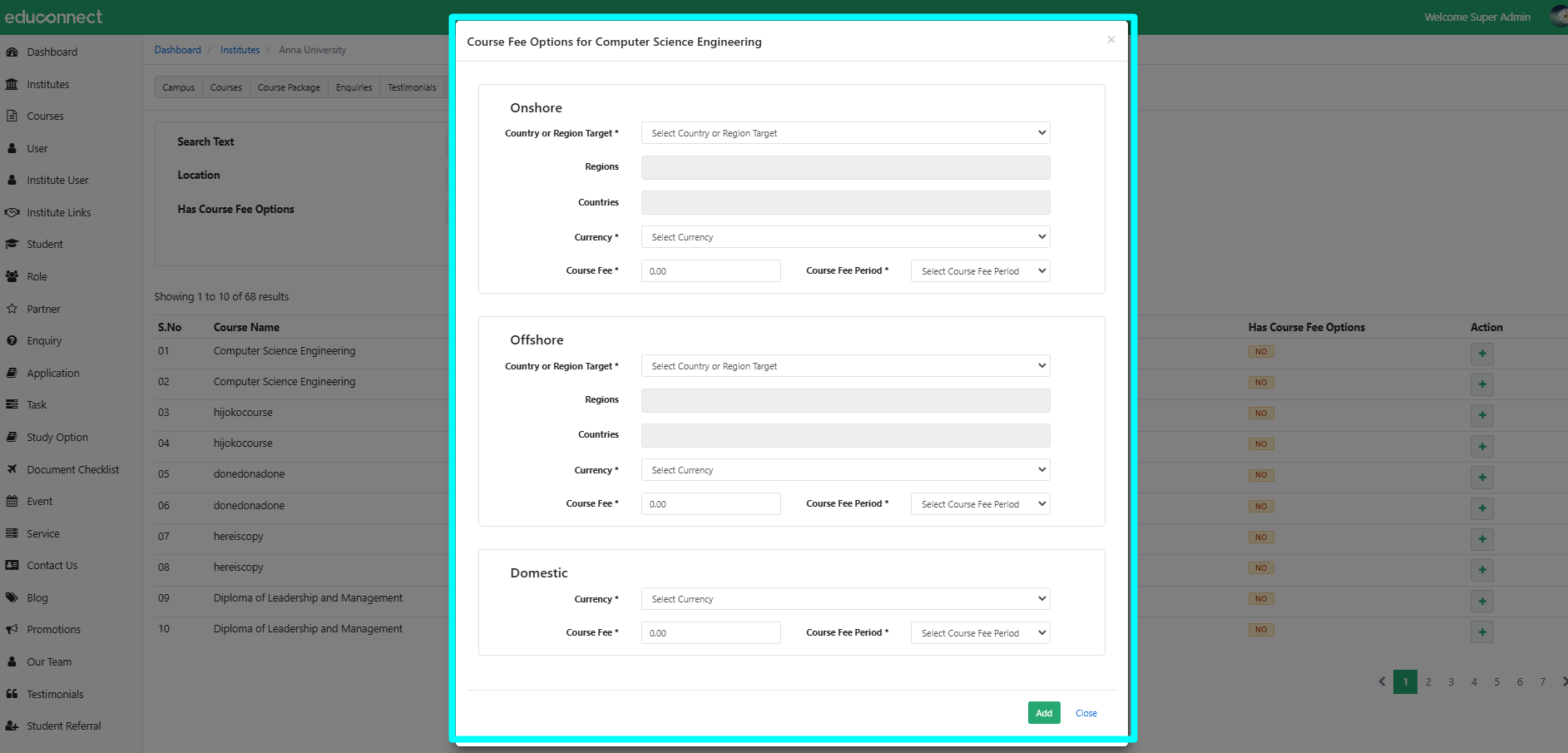This screenshot has height=753, width=1568.
Task: Click the Student Referral user-plus icon
Action: coord(12,726)
